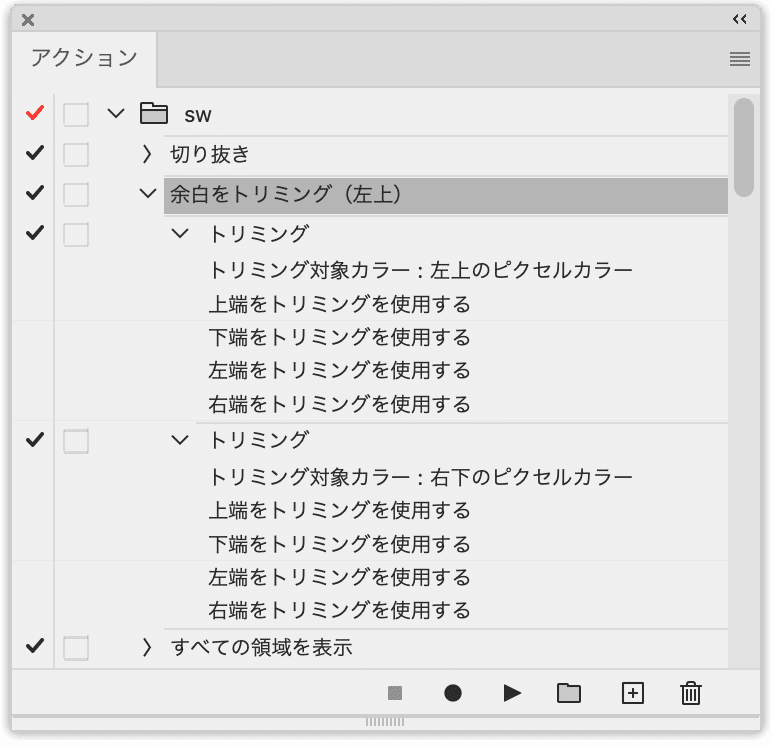
Task: Toggle the dialog box for 切り抜き
Action: tap(76, 155)
